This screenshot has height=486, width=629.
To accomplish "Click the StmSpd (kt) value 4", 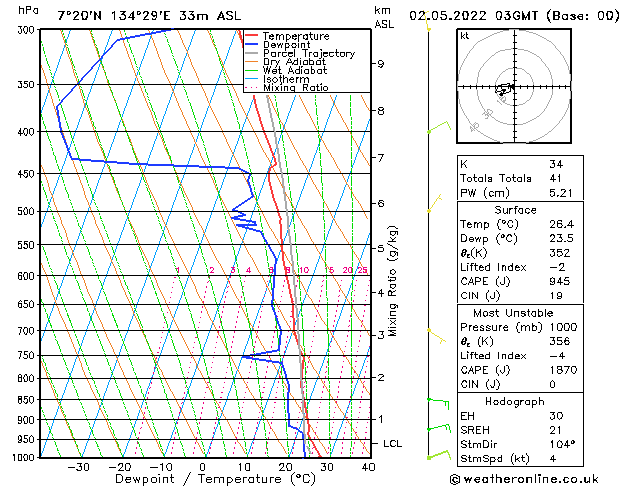I will tap(553, 458).
